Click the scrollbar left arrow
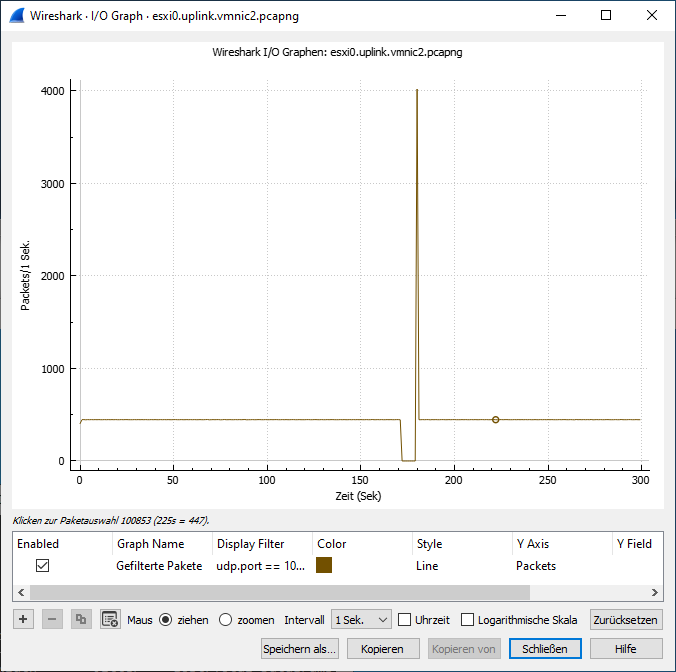This screenshot has width=676, height=672. pos(21,592)
